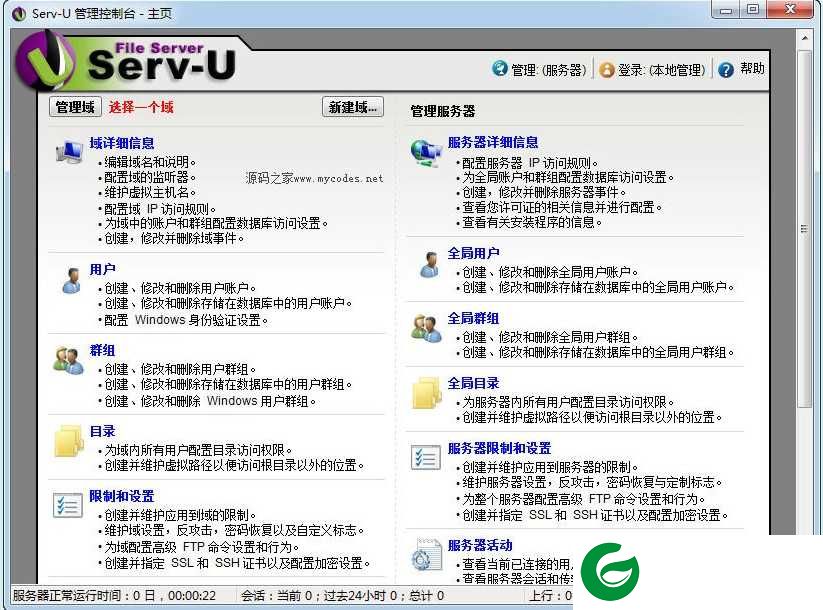The height and width of the screenshot is (610, 823).
Task: Click the text 编辑域名和说明。
Action: point(150,162)
